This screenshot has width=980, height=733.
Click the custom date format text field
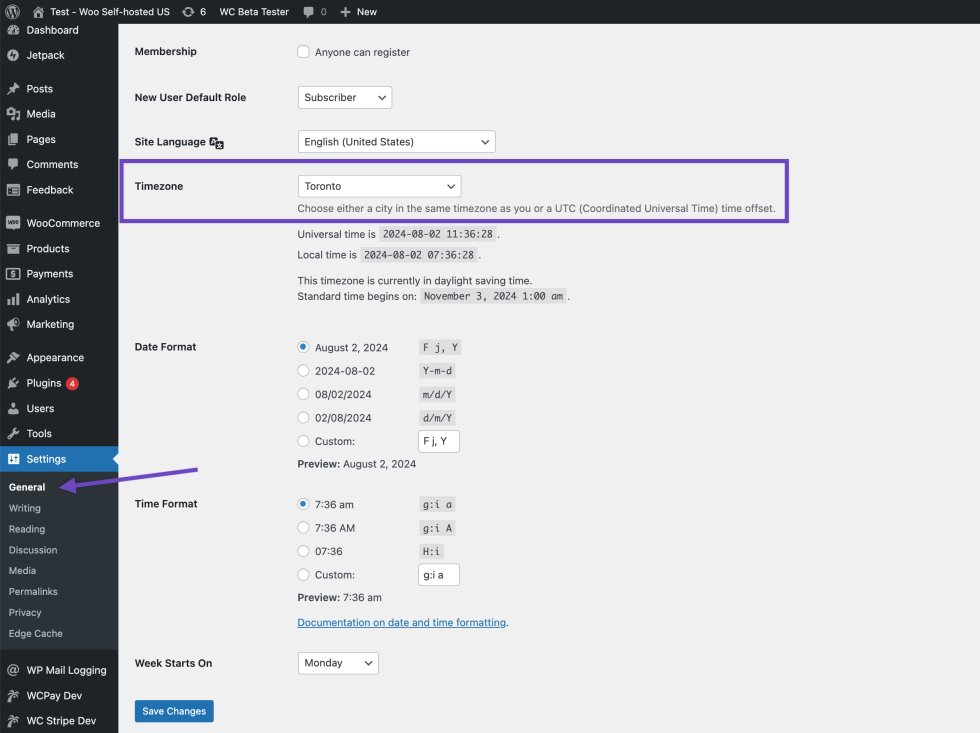(438, 441)
